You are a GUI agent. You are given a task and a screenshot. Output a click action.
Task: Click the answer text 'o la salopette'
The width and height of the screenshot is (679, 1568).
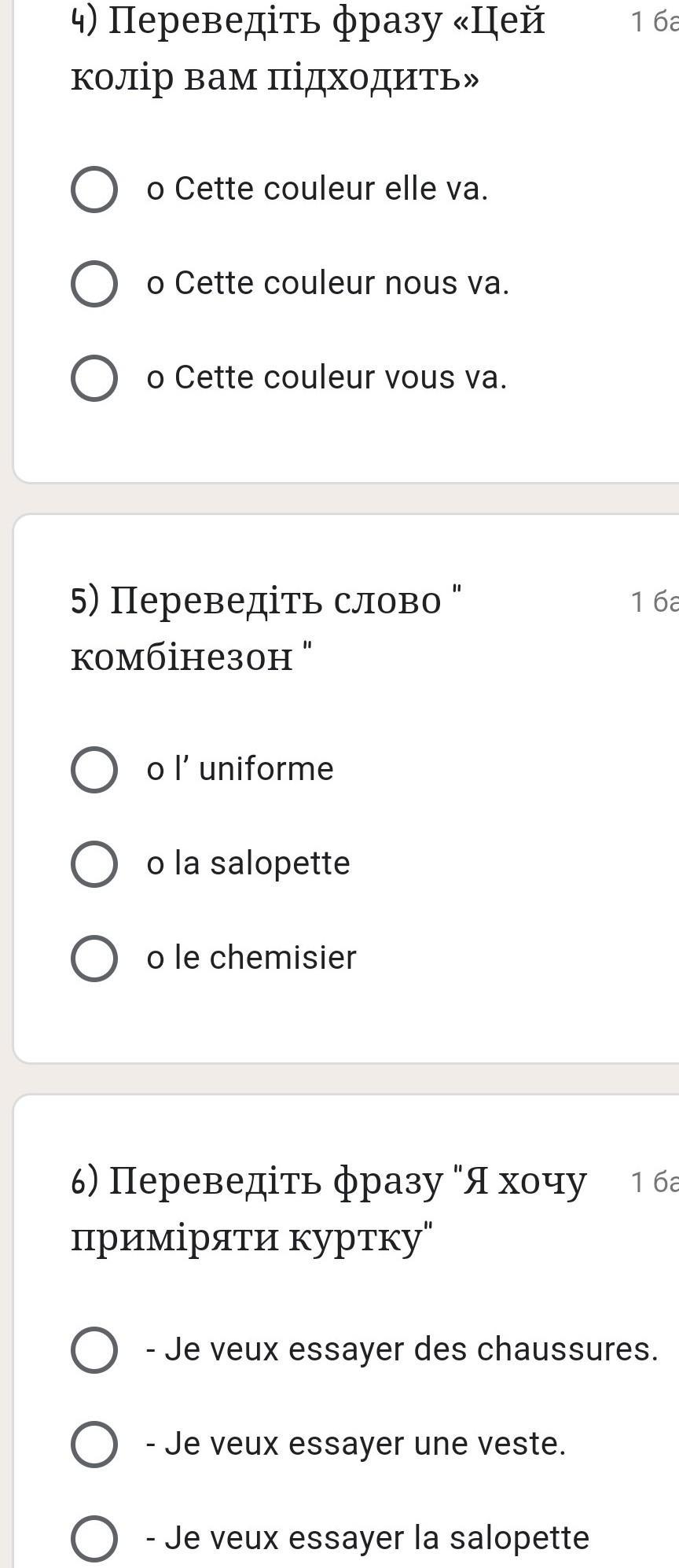(x=248, y=863)
